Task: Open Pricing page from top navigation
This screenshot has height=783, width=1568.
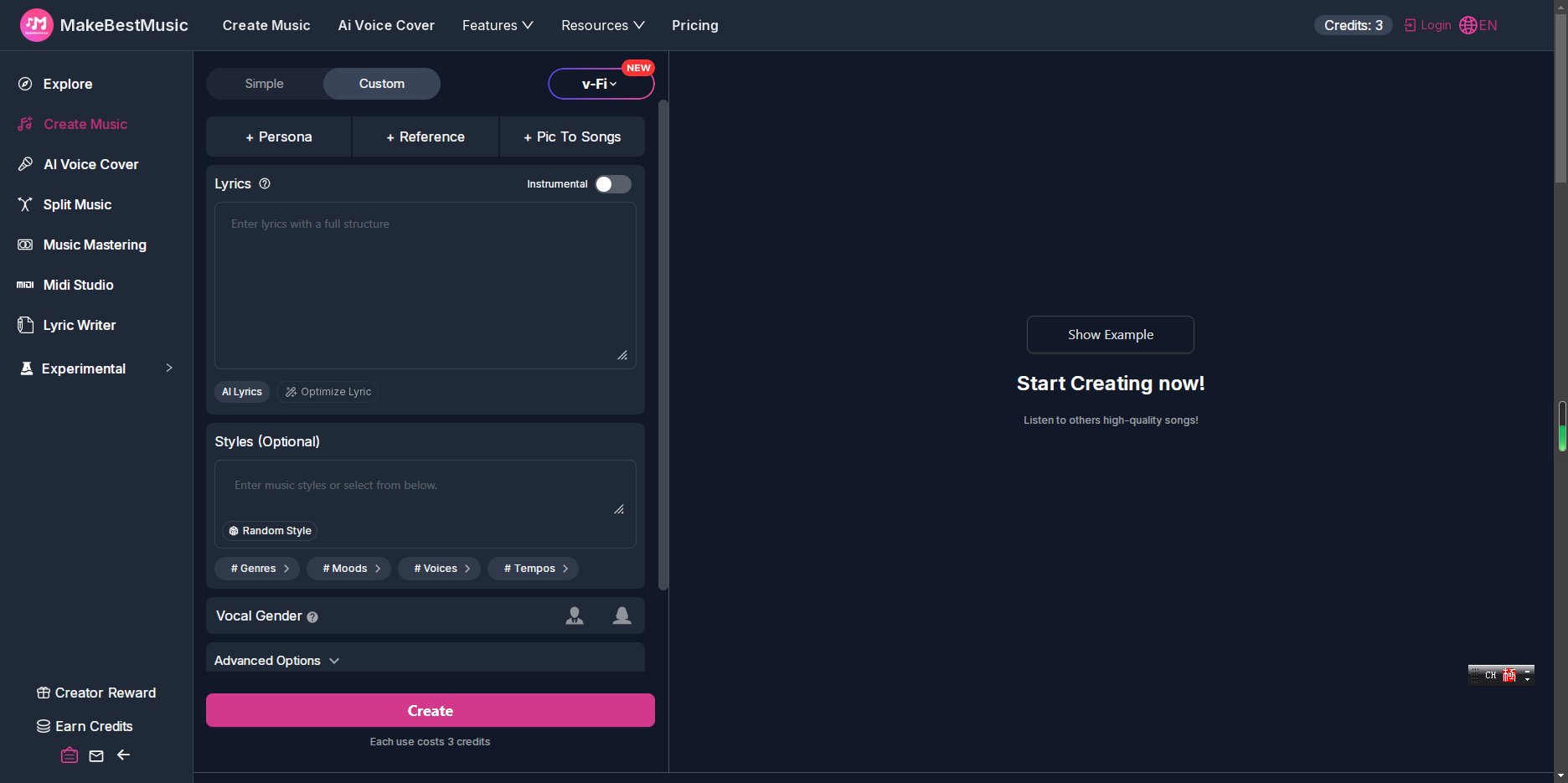Action: click(694, 25)
